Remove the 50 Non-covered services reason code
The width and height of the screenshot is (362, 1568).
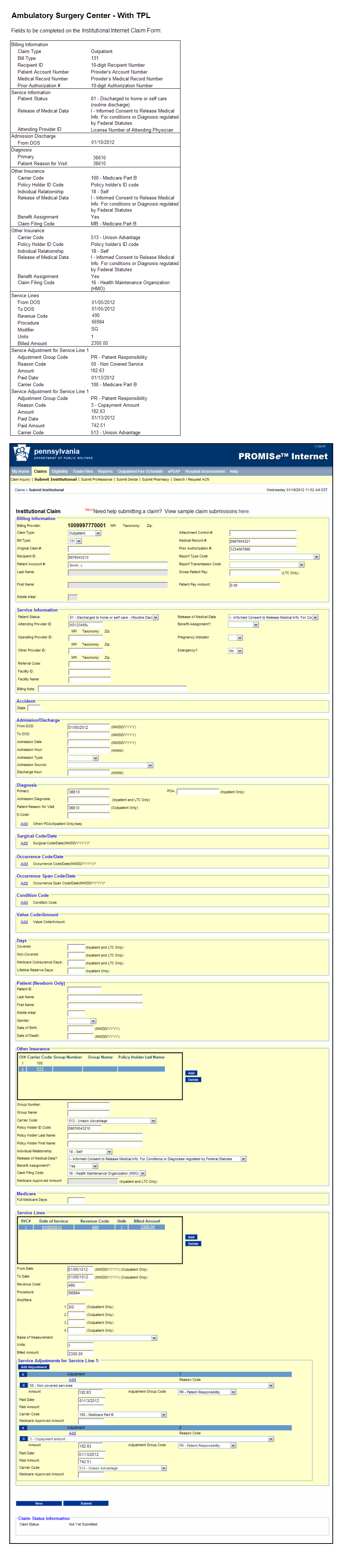click(23, 1385)
